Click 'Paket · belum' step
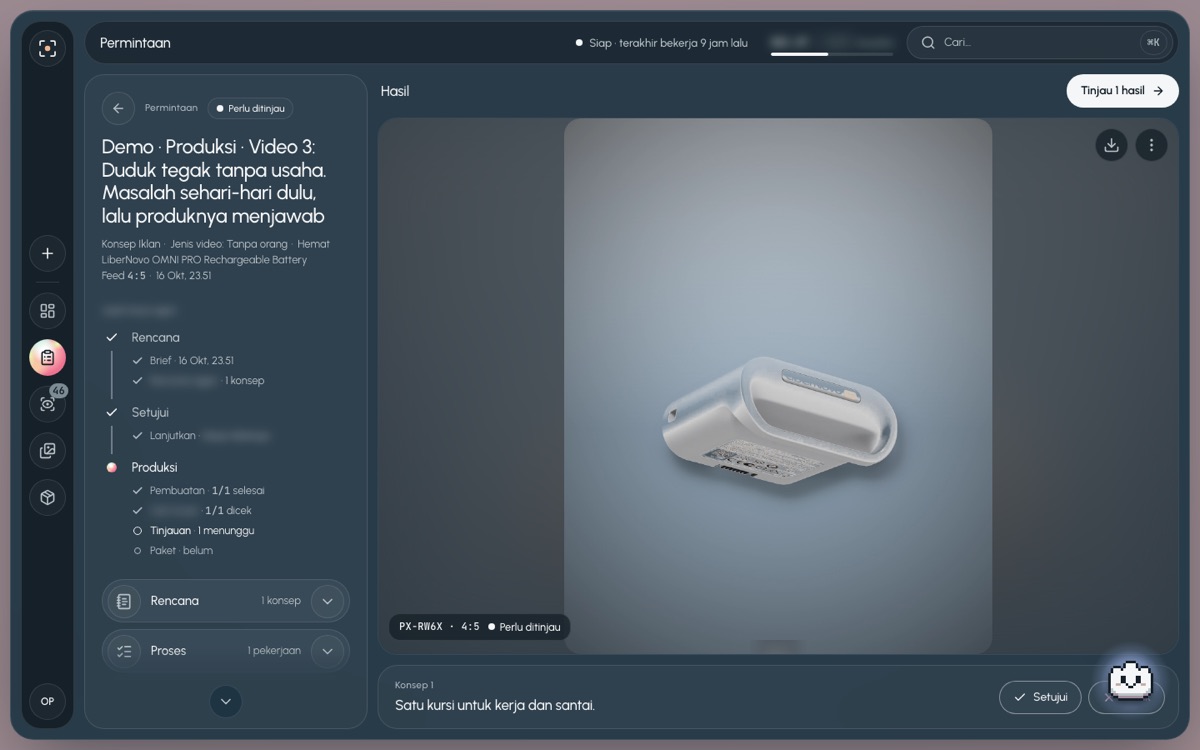This screenshot has width=1200, height=750. coord(181,551)
